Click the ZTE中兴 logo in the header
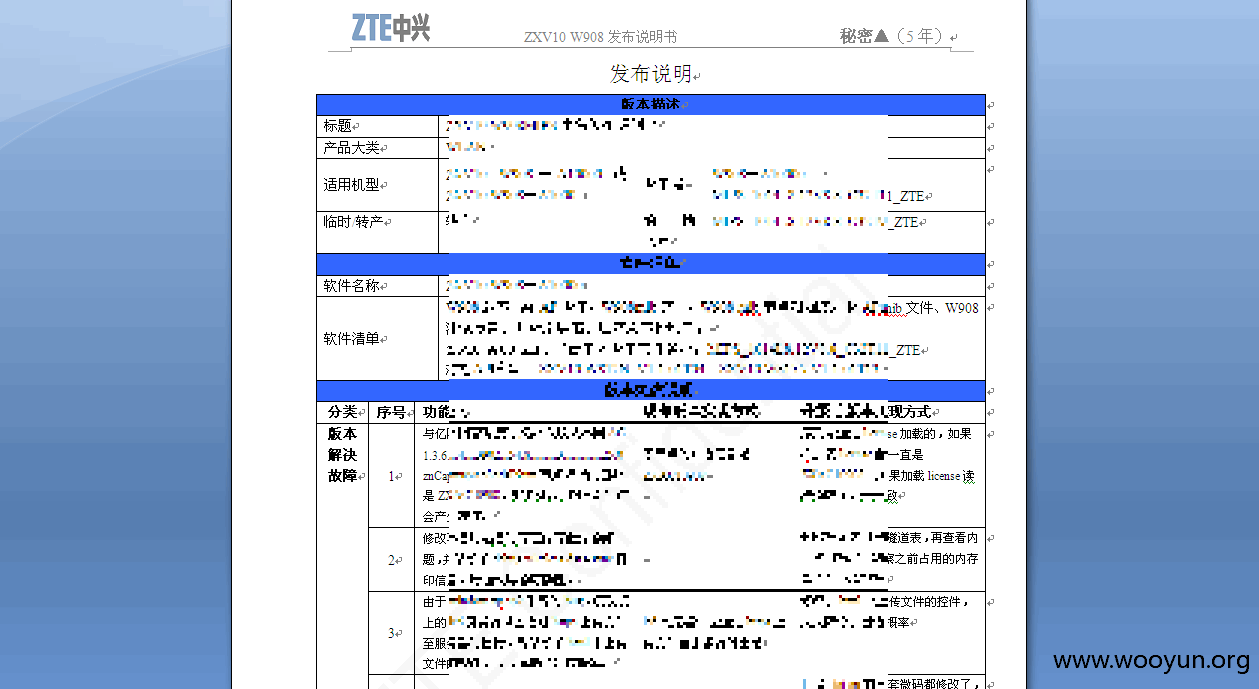1259x689 pixels. tap(391, 27)
